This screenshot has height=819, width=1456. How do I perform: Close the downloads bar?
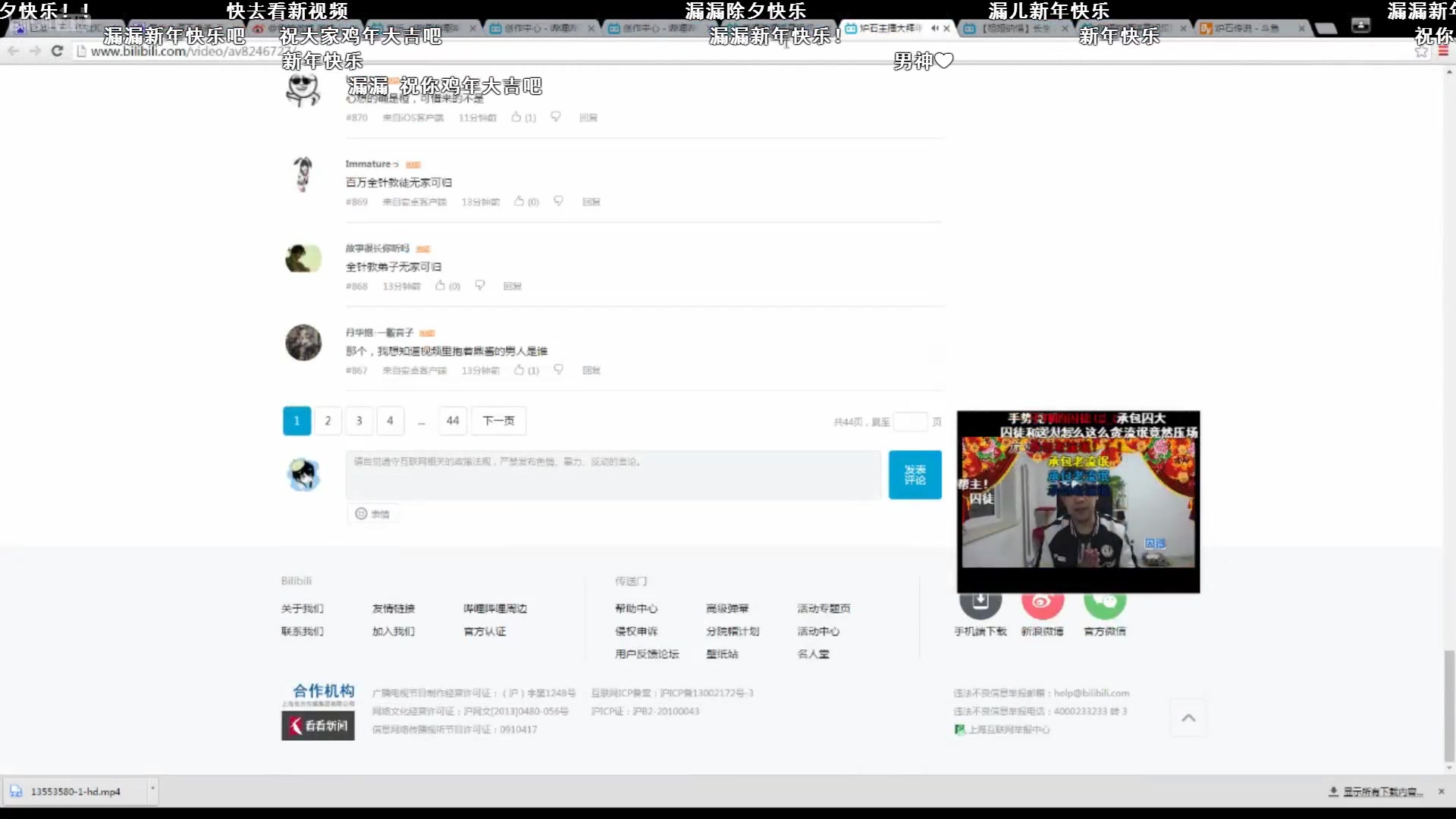tap(1442, 792)
